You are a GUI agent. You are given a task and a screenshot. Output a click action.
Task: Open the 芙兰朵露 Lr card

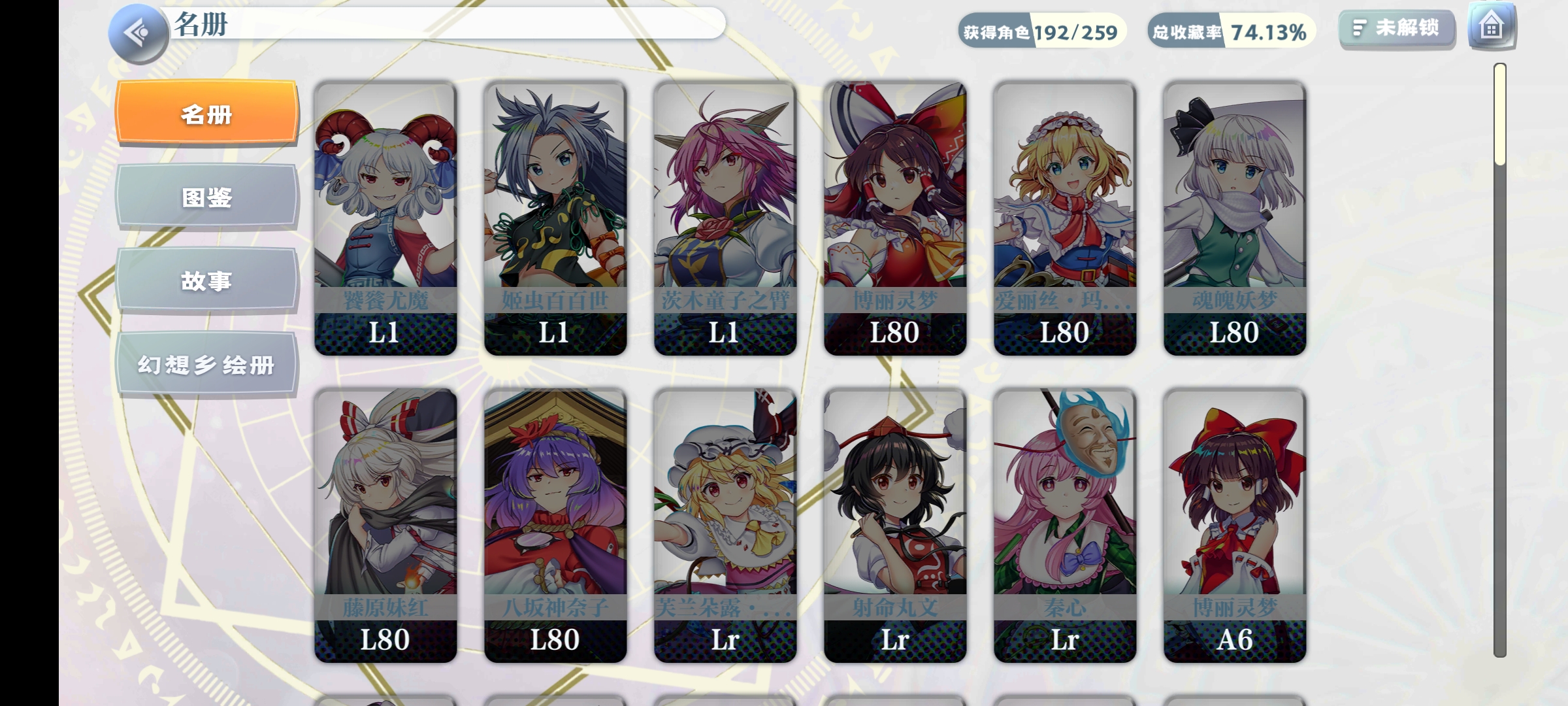[x=725, y=526]
